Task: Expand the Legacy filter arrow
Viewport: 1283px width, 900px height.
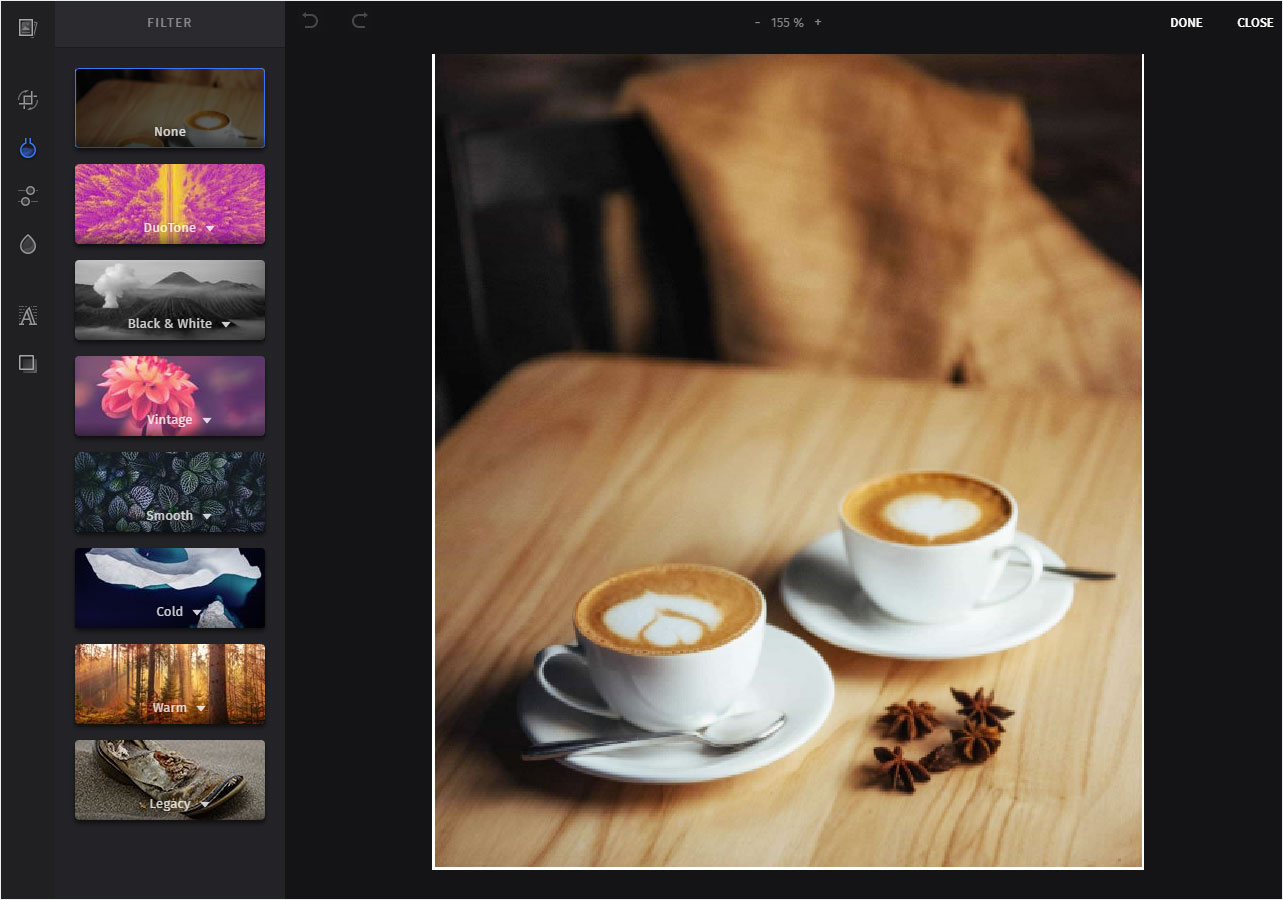Action: tap(204, 805)
